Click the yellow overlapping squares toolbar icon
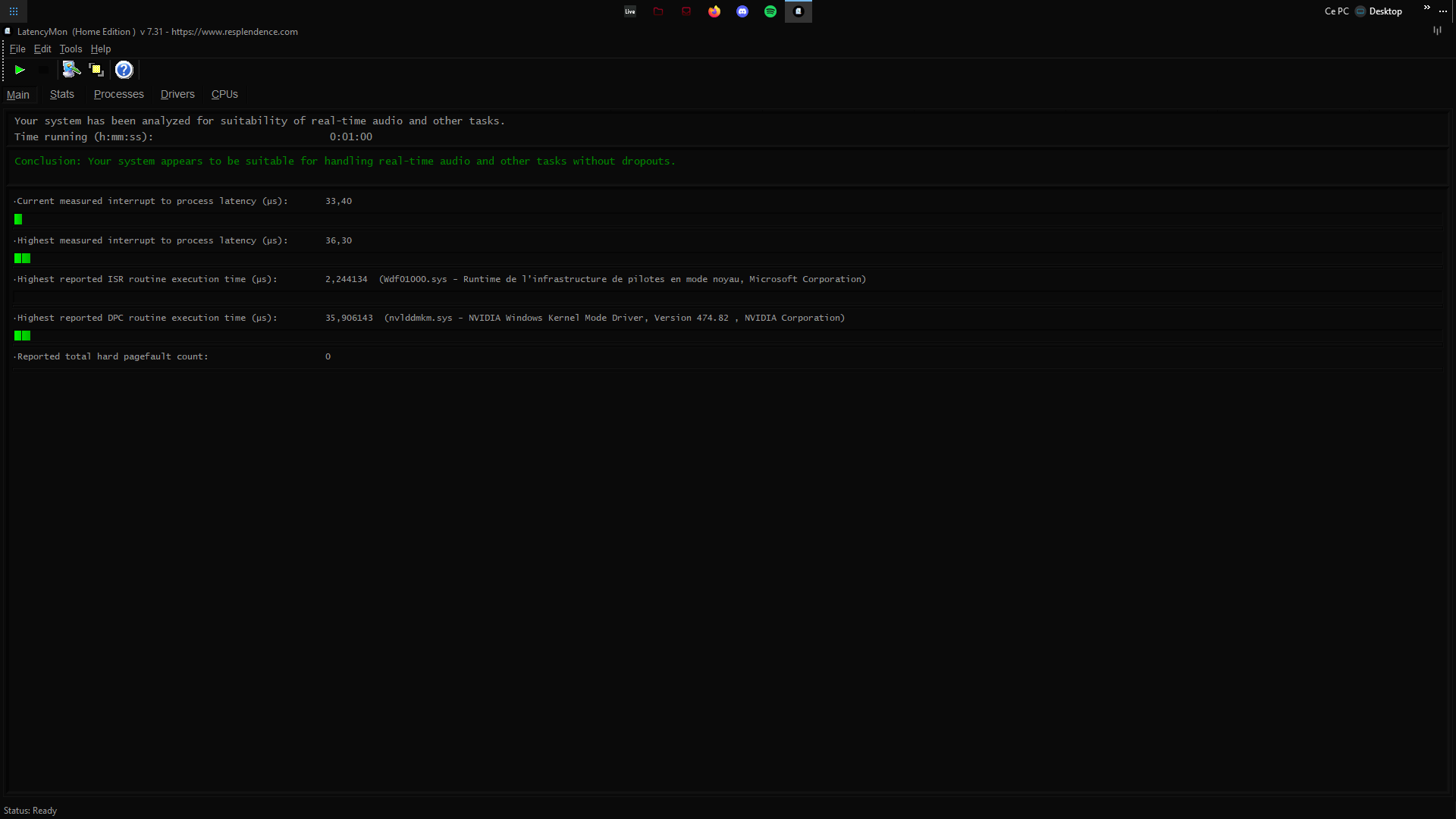1456x819 pixels. pyautogui.click(x=96, y=70)
